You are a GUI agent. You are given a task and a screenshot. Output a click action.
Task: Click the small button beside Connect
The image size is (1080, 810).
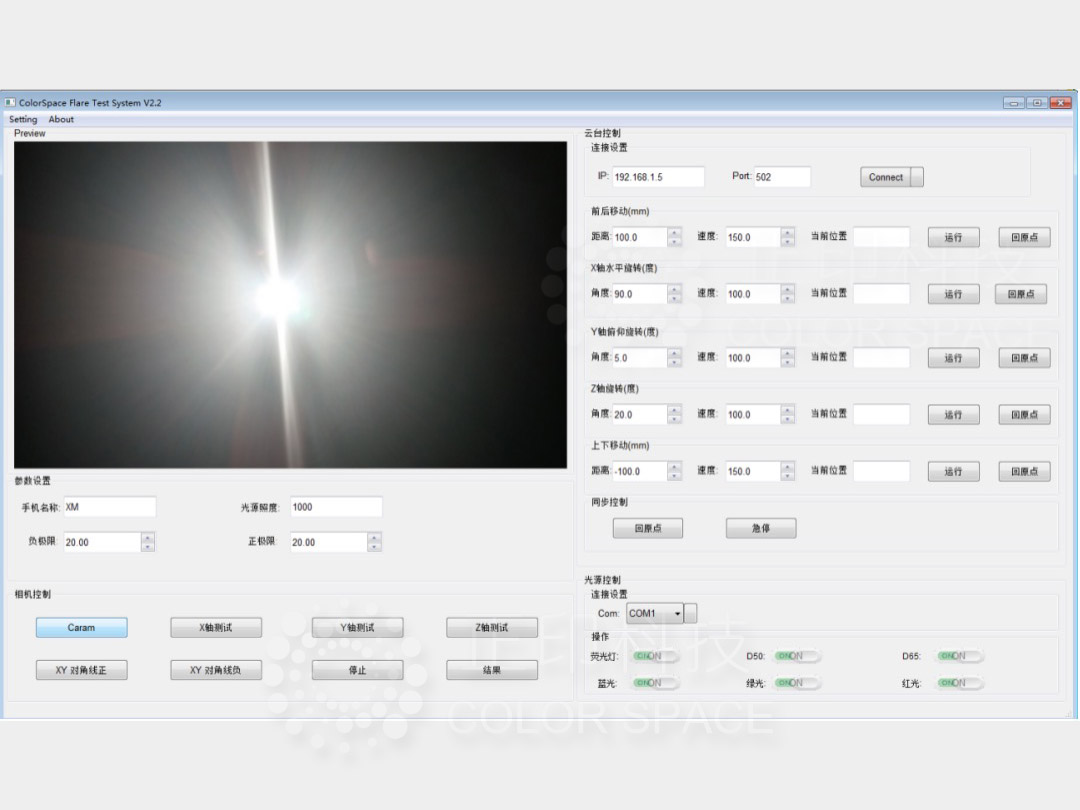point(917,177)
